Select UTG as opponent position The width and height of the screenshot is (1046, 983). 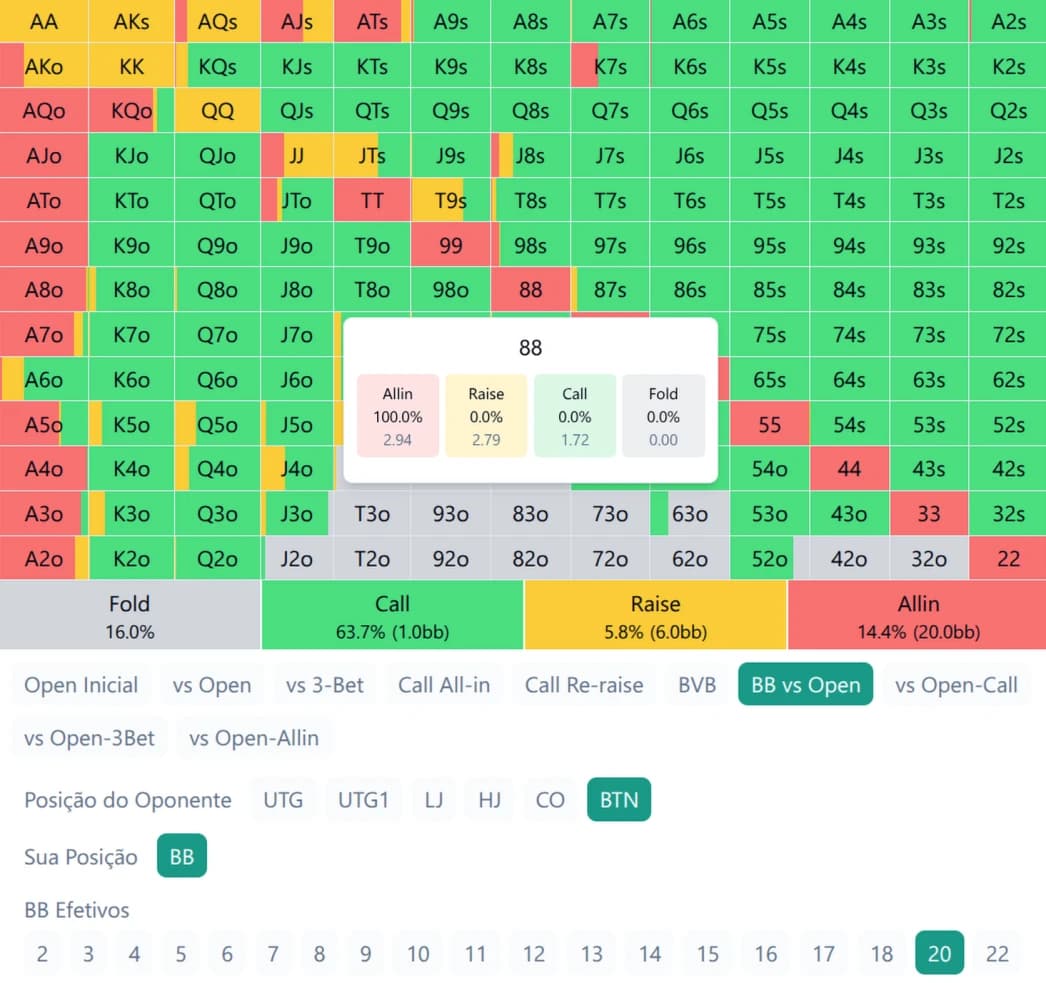point(283,800)
